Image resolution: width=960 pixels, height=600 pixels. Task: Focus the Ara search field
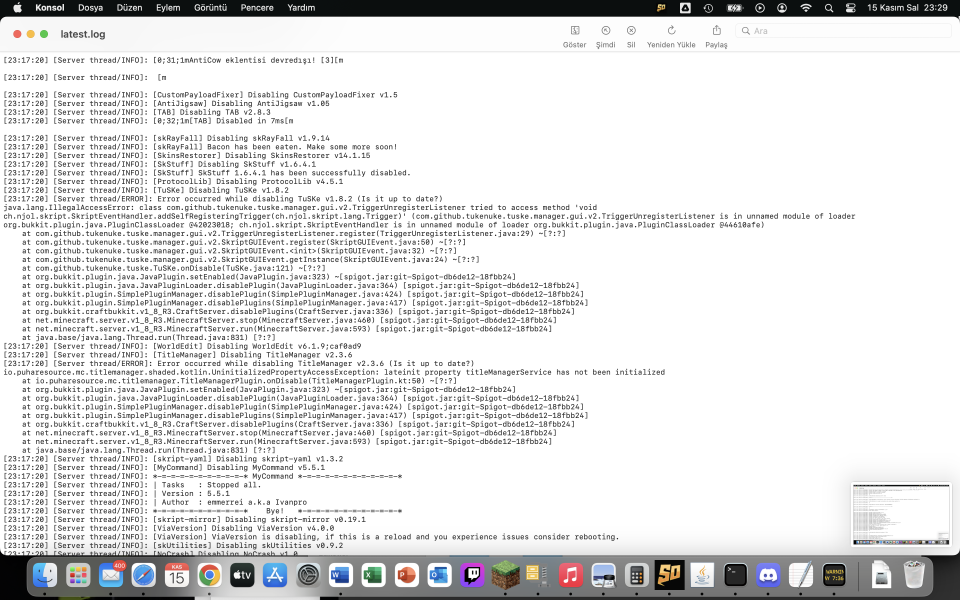[x=843, y=31]
